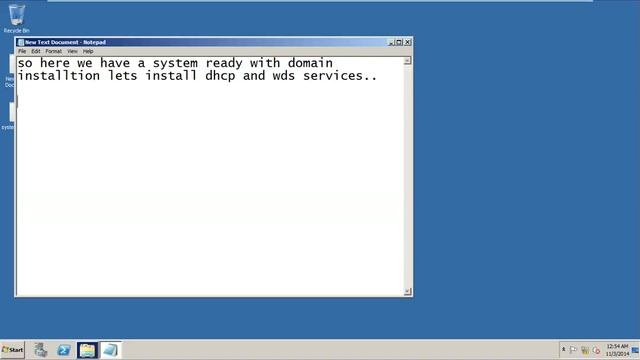Screen dimensions: 640x360
Task: Open the View menu in Notepad
Action: click(x=72, y=51)
